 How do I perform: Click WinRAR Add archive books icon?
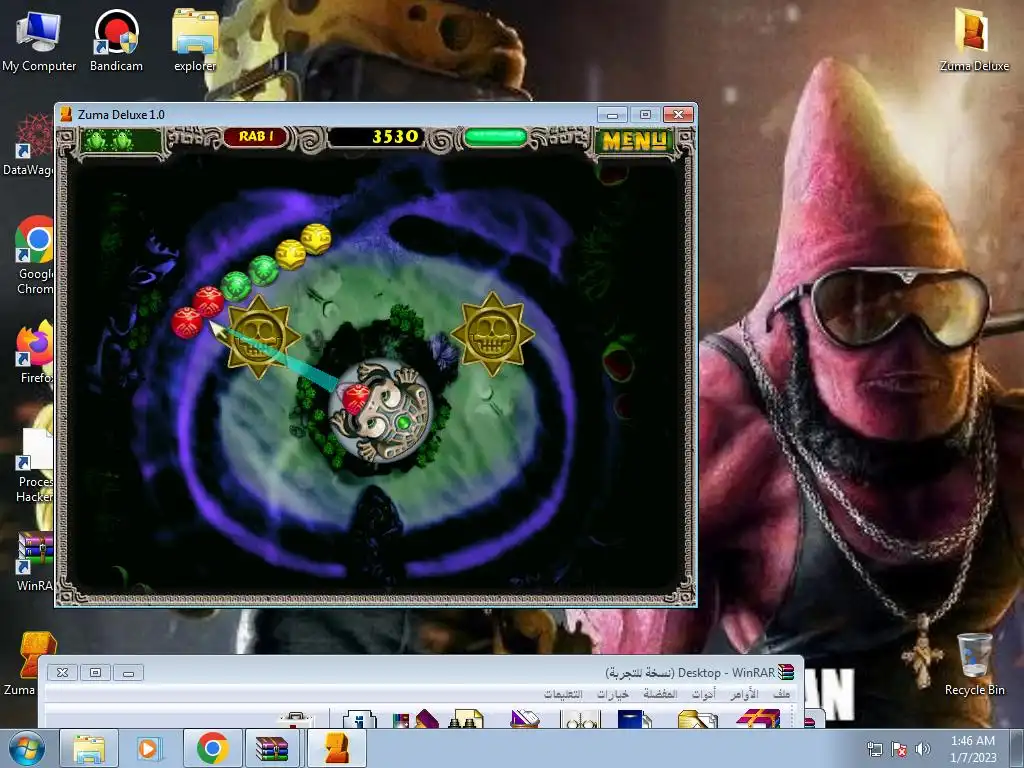pos(758,718)
